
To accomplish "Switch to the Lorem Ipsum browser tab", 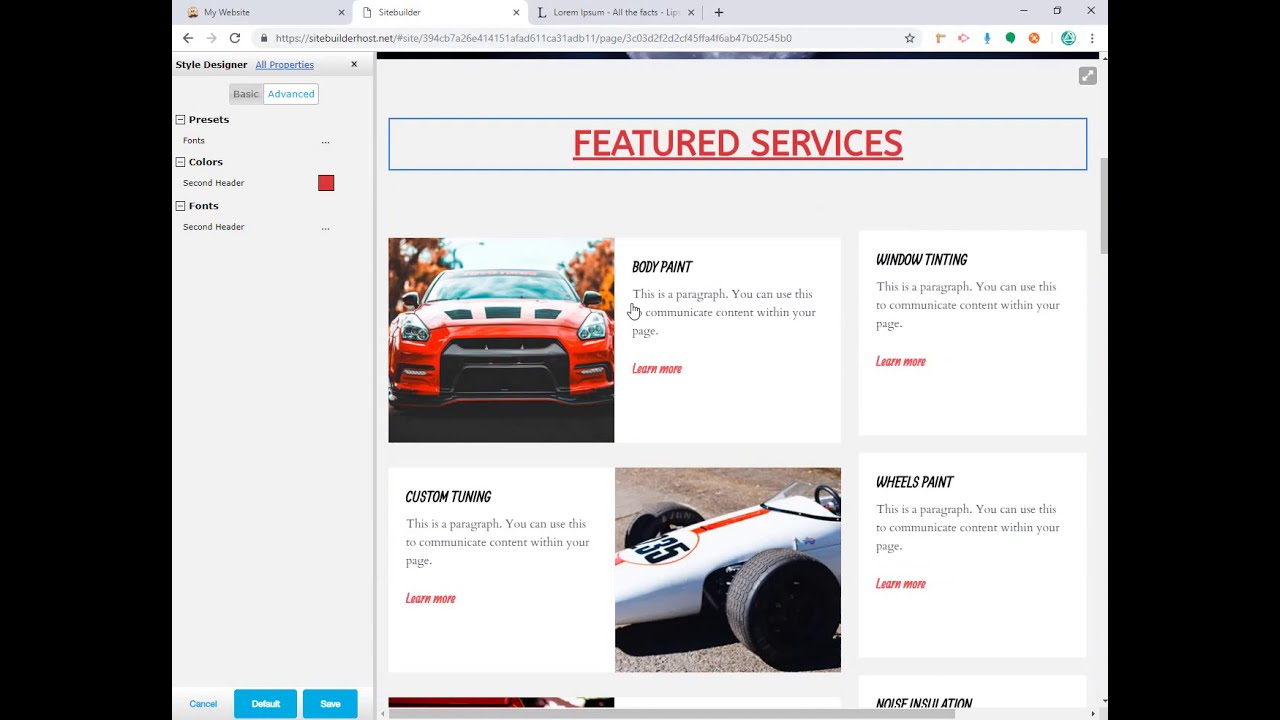I will point(615,12).
